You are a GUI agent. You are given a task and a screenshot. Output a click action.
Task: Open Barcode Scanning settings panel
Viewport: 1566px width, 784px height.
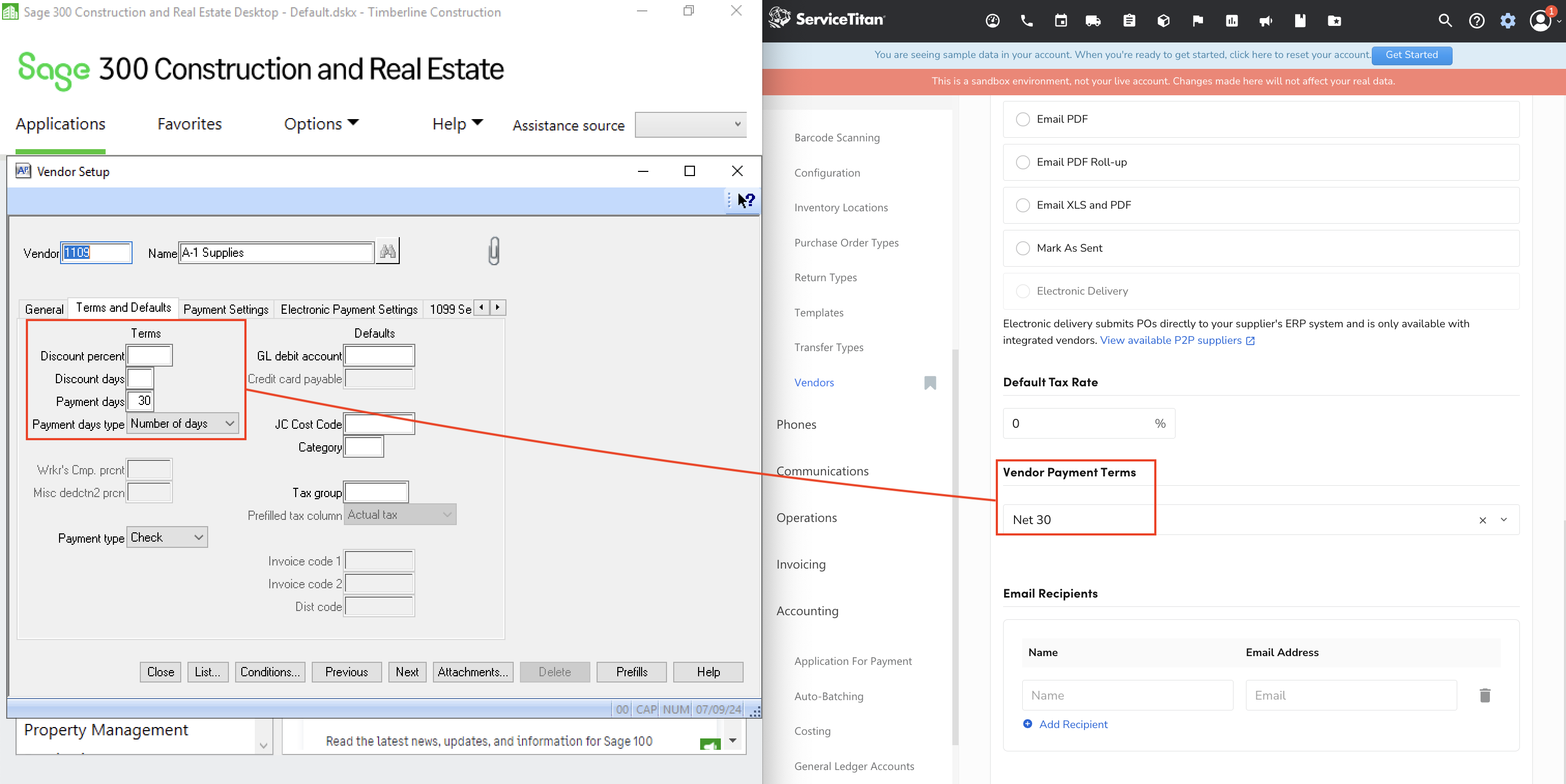click(837, 137)
